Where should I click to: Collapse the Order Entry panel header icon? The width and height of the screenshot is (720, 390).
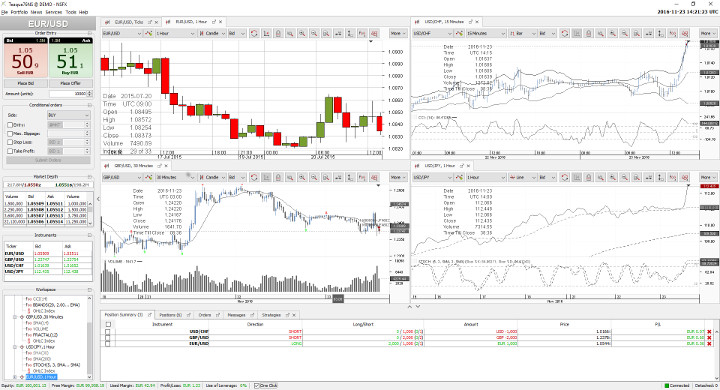click(x=90, y=33)
